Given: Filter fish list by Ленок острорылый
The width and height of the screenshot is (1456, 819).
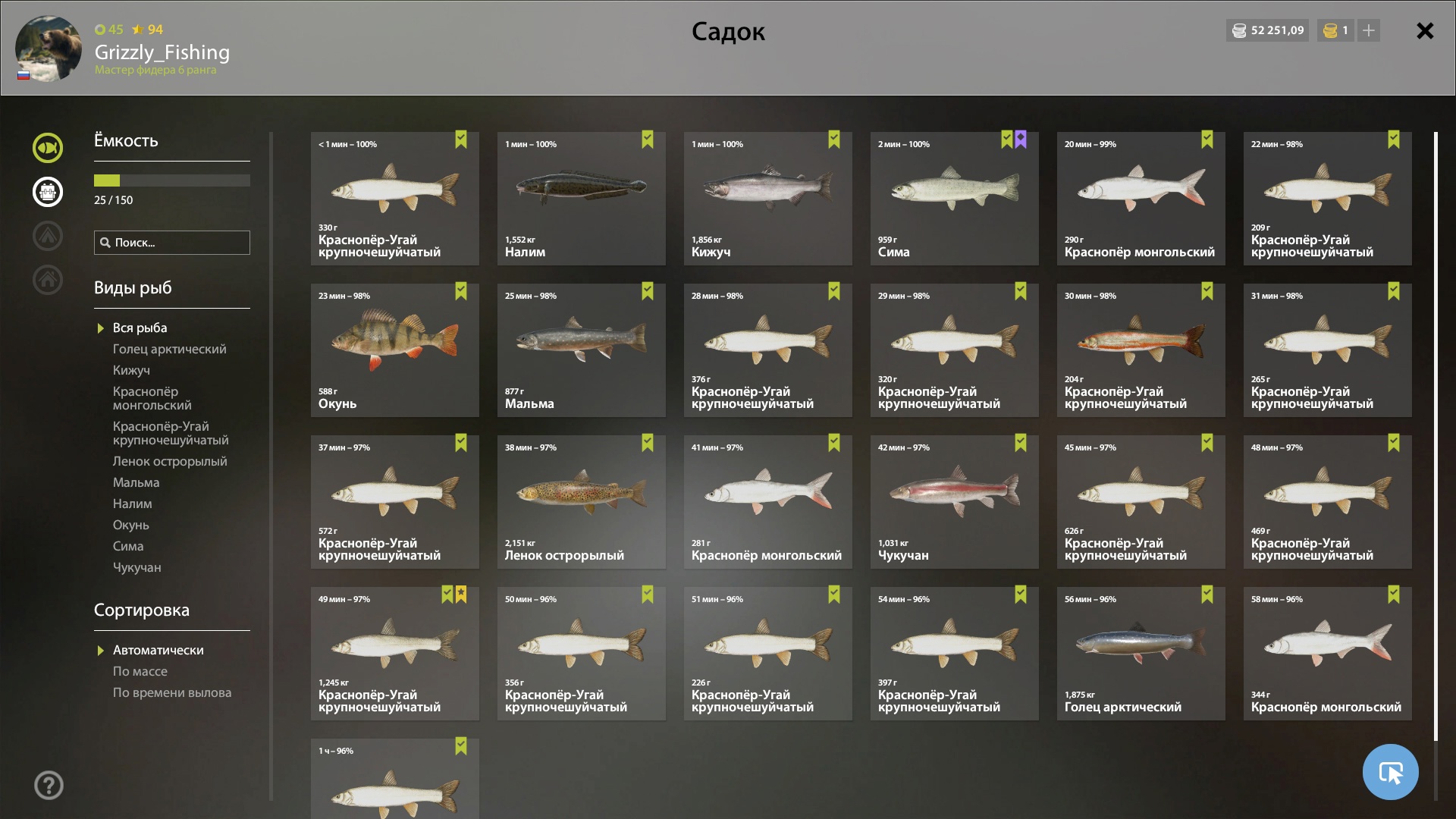Looking at the screenshot, I should pyautogui.click(x=170, y=461).
